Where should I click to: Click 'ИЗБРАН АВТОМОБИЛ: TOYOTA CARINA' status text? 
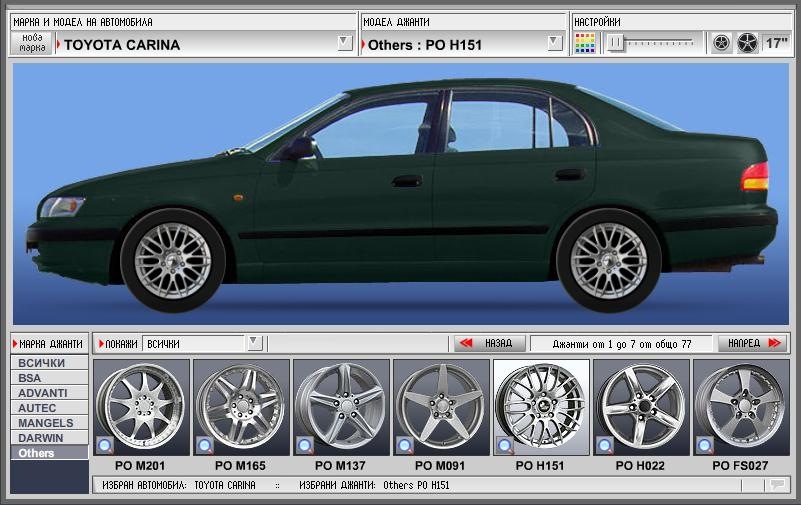pyautogui.click(x=178, y=485)
